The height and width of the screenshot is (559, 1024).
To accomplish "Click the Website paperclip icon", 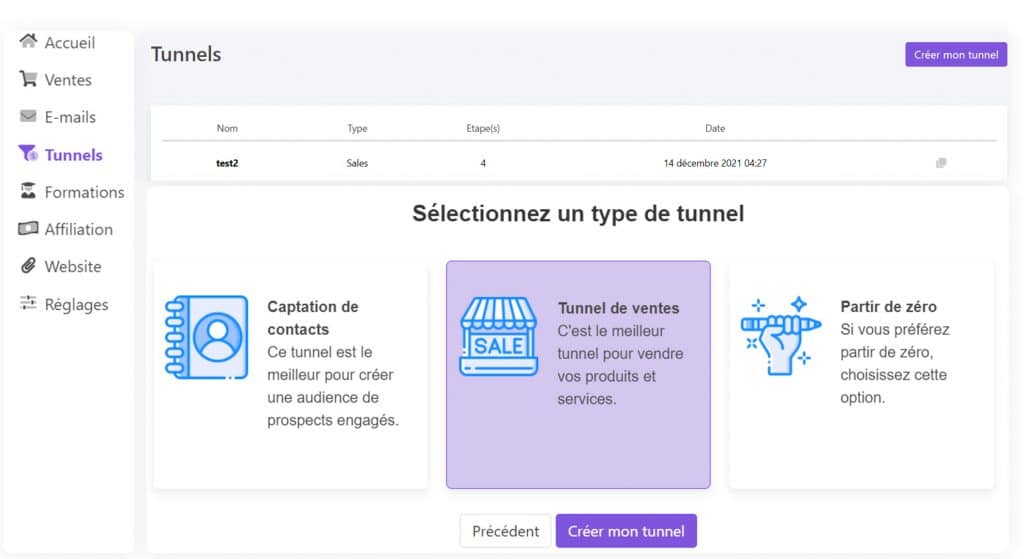I will (x=28, y=266).
